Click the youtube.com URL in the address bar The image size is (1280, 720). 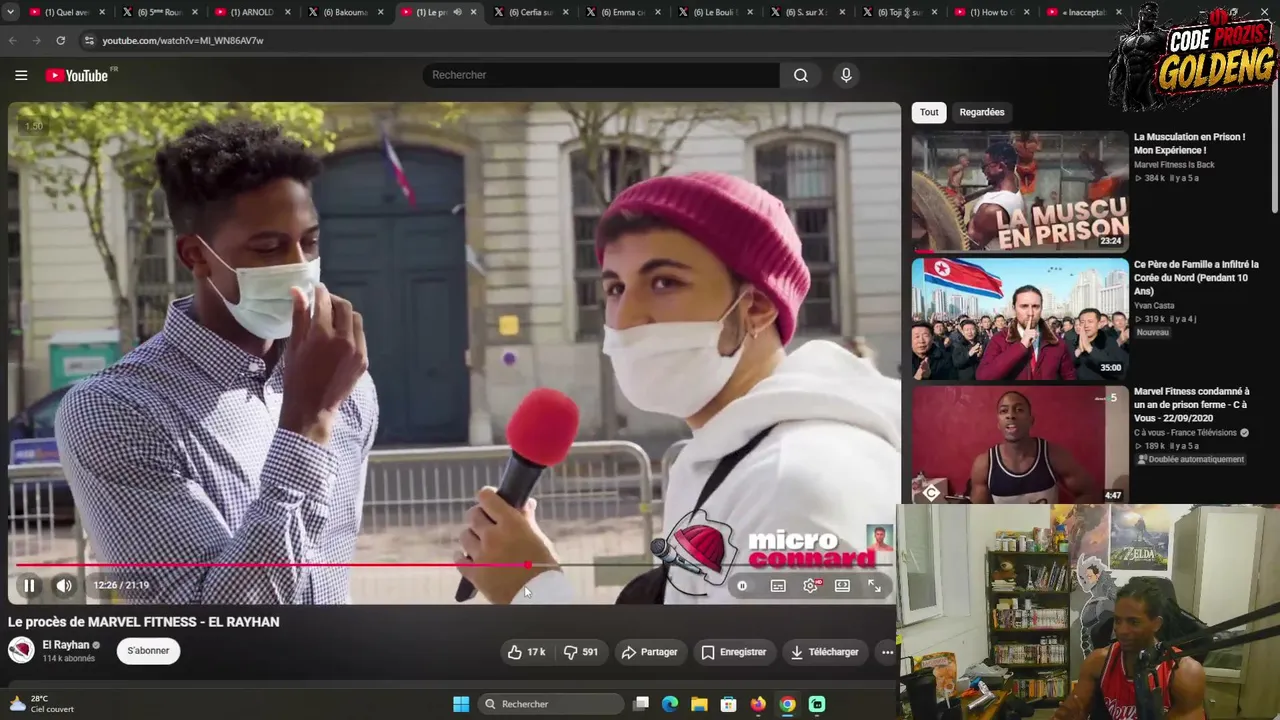[183, 41]
